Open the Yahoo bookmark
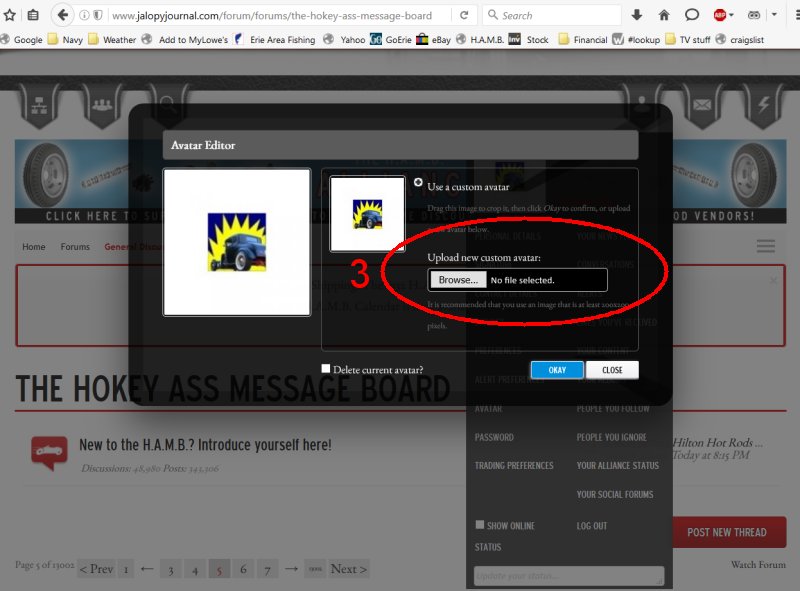Viewport: 800px width, 591px height. point(344,40)
